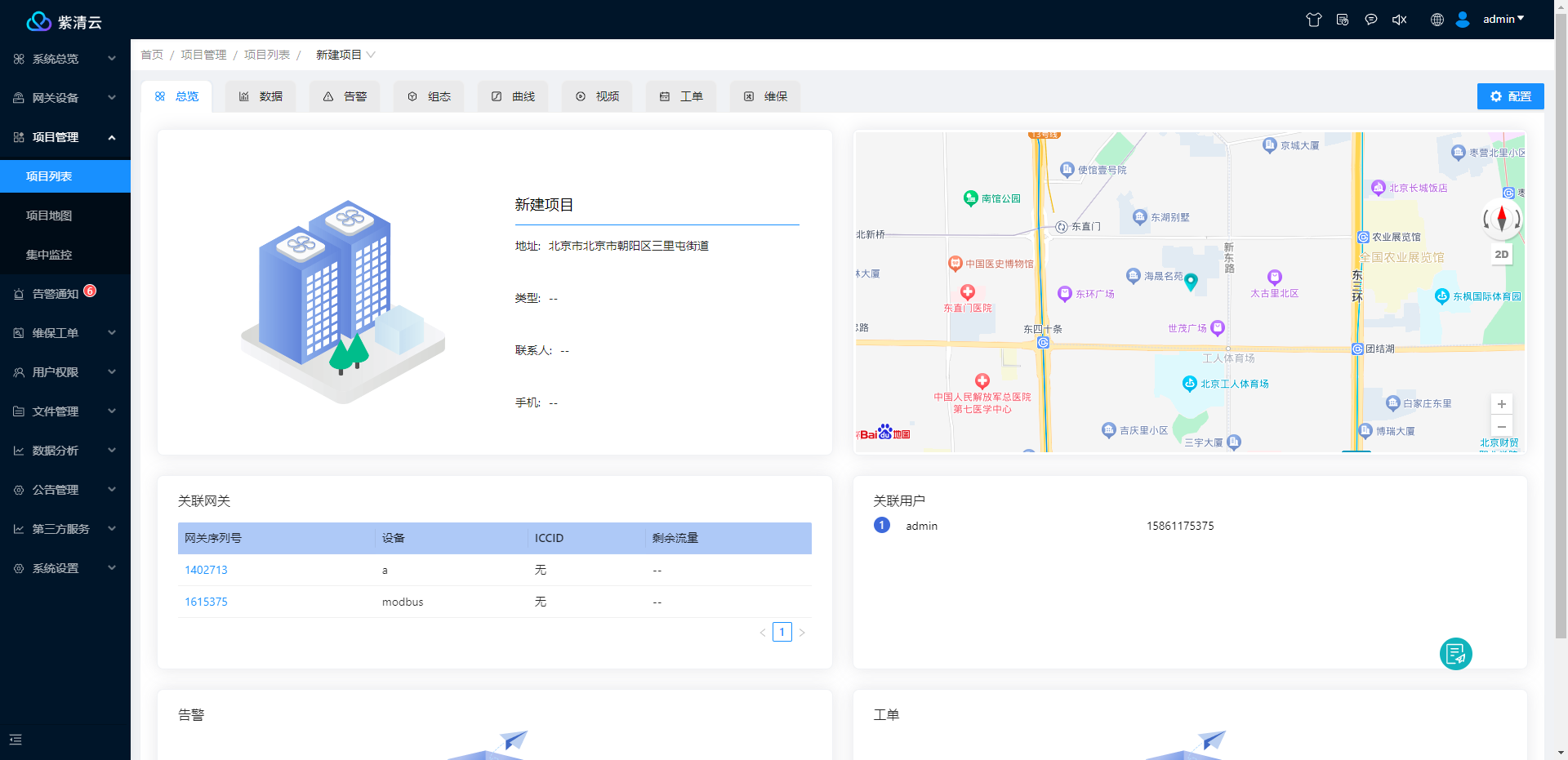Screen dimensions: 1568x760
Task: Click 项目列表 breadcrumb link
Action: [x=267, y=55]
